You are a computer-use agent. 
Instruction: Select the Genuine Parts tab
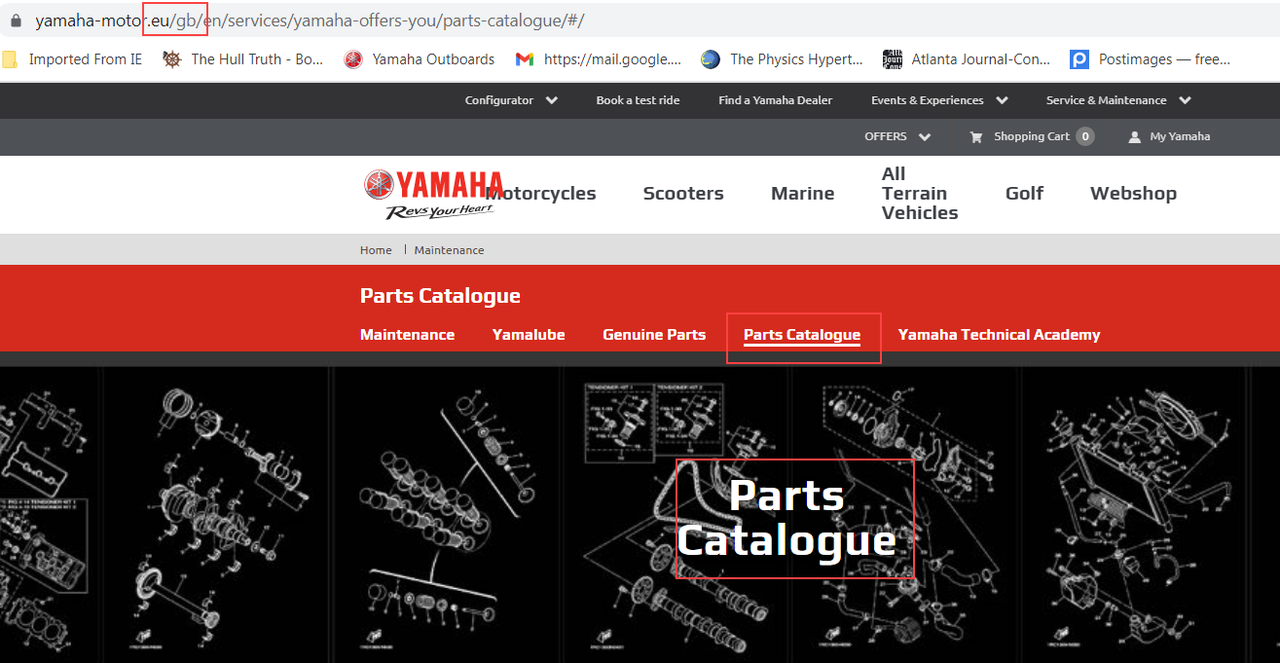(654, 335)
